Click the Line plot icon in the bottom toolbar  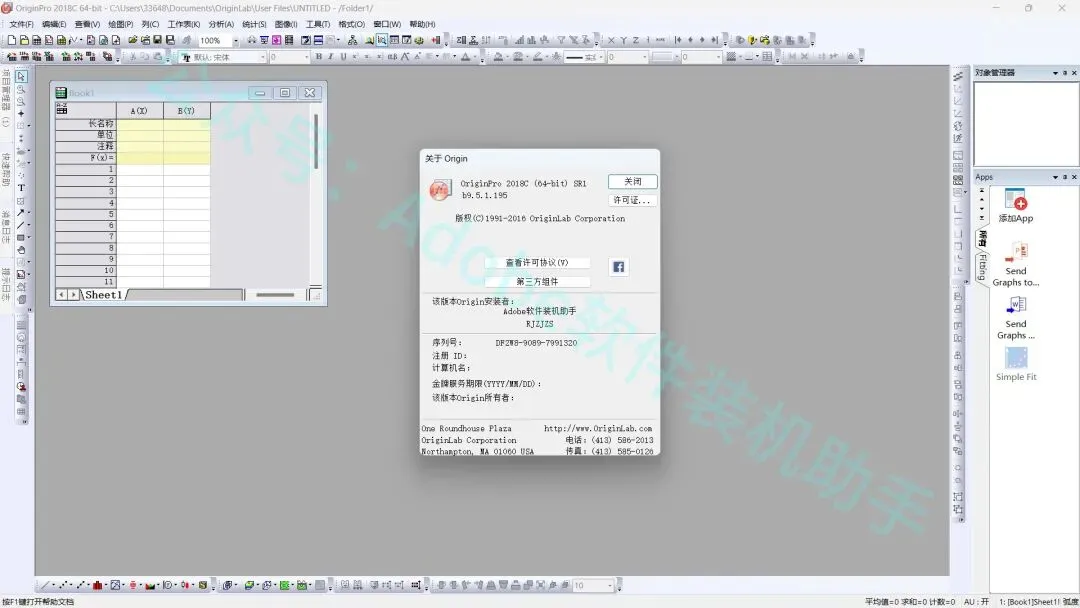coord(45,585)
